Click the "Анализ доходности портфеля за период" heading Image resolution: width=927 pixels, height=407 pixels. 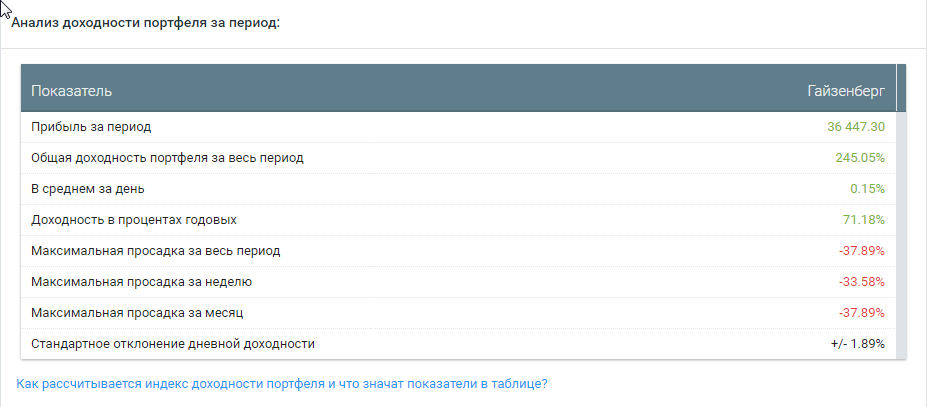(145, 23)
